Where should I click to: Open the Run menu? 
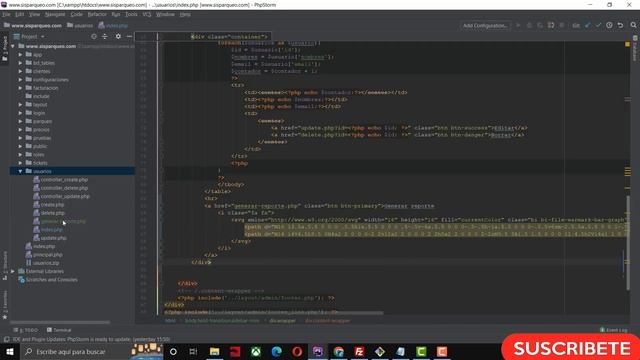116,14
